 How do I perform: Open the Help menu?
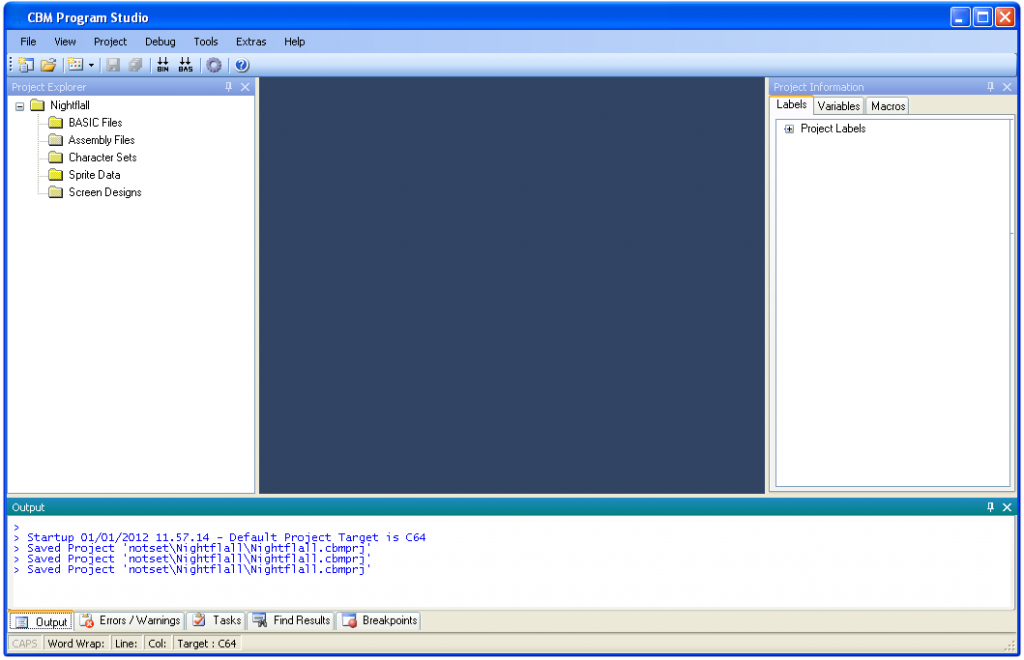[294, 42]
